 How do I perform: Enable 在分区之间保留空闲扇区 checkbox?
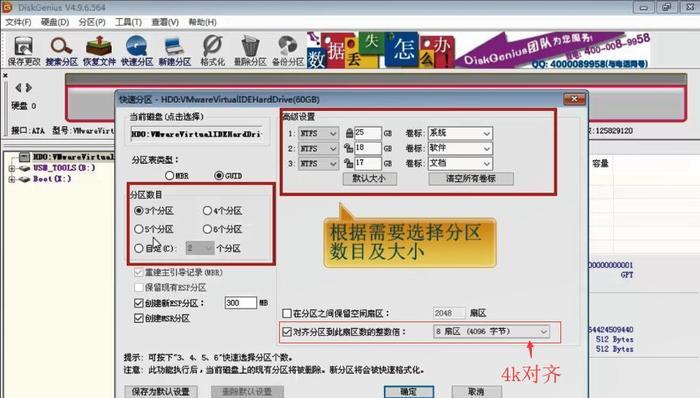[x=287, y=313]
